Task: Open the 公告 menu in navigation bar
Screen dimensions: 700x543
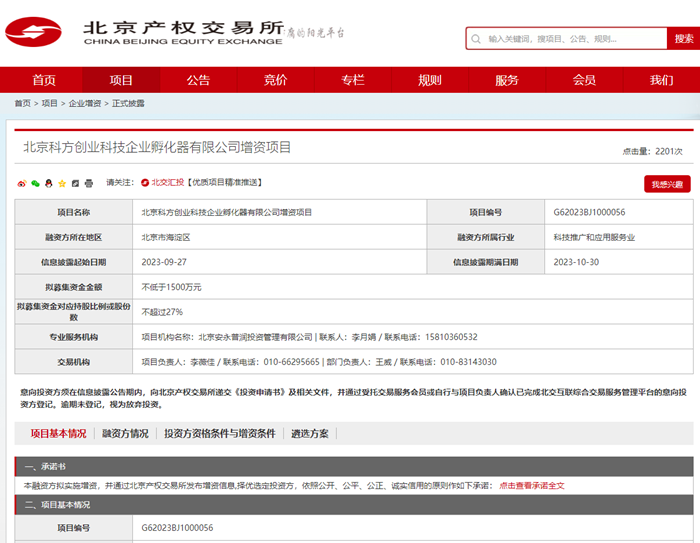Action: point(198,80)
